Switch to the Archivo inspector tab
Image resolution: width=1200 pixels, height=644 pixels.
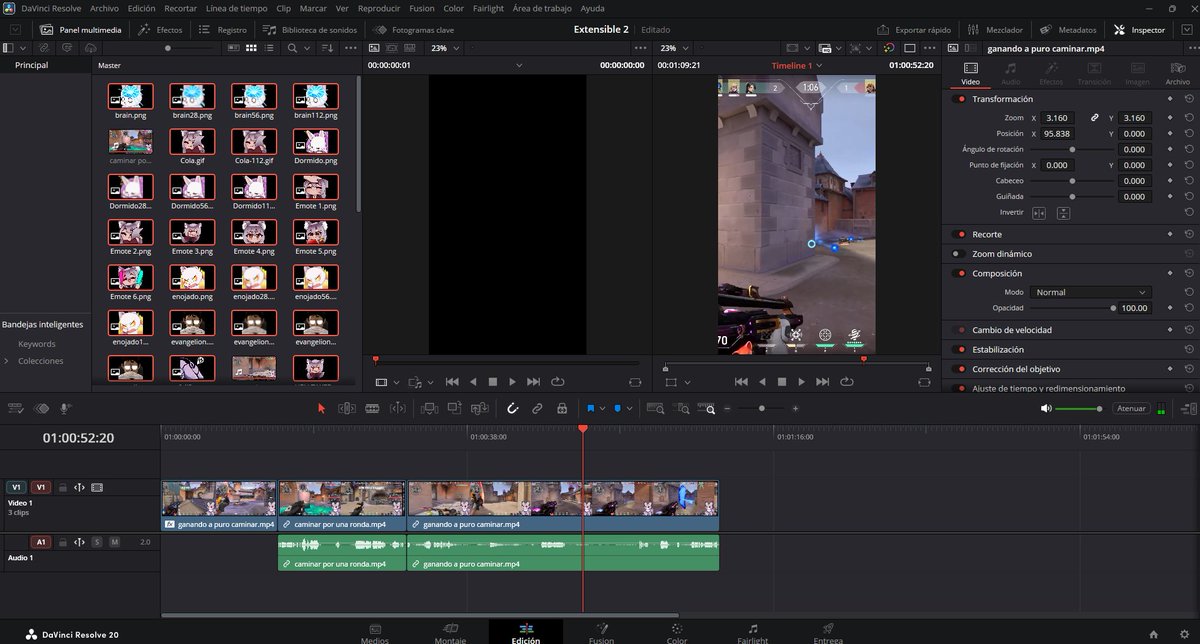(1177, 73)
